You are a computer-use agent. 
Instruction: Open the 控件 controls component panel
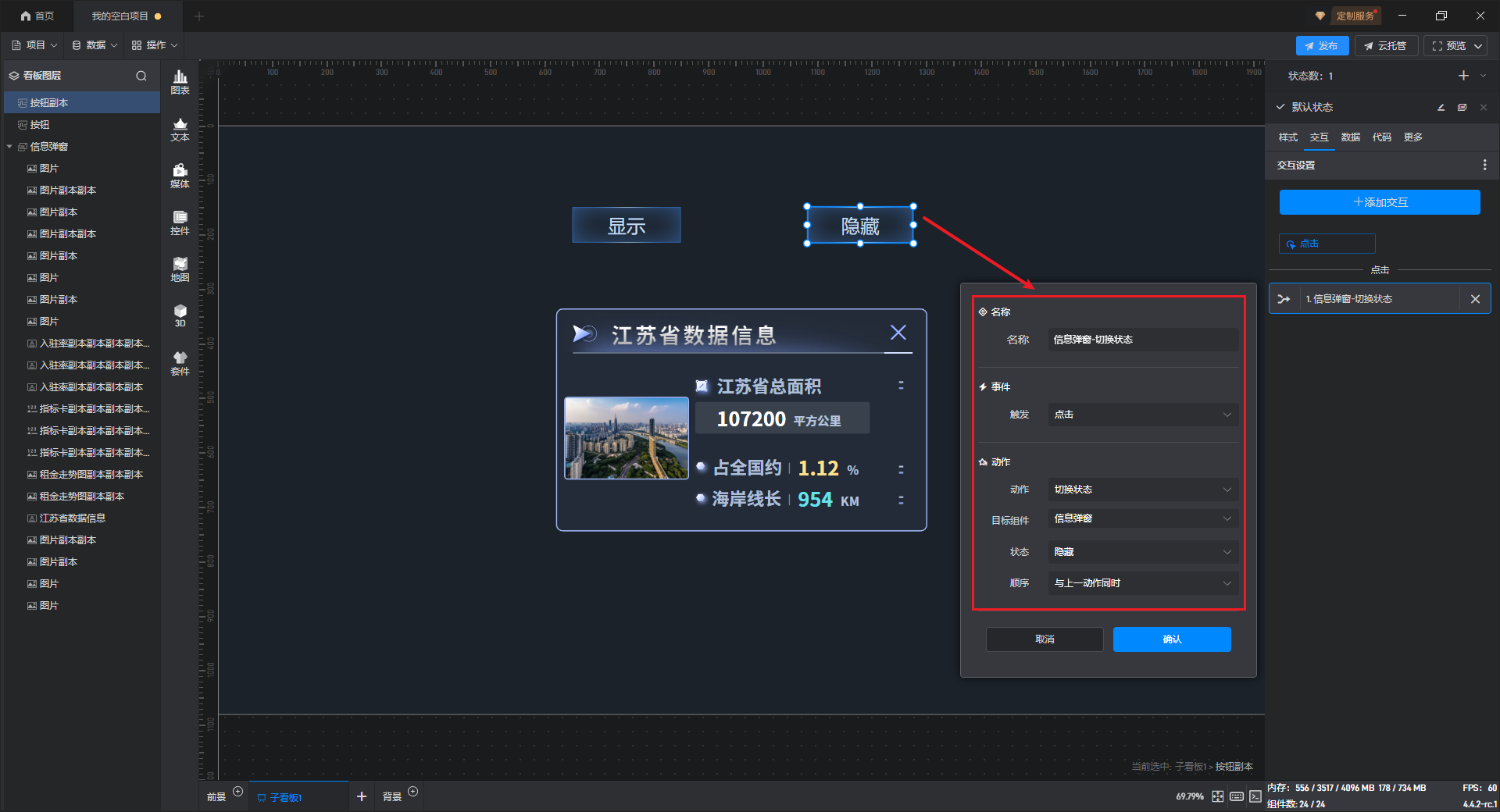point(180,223)
